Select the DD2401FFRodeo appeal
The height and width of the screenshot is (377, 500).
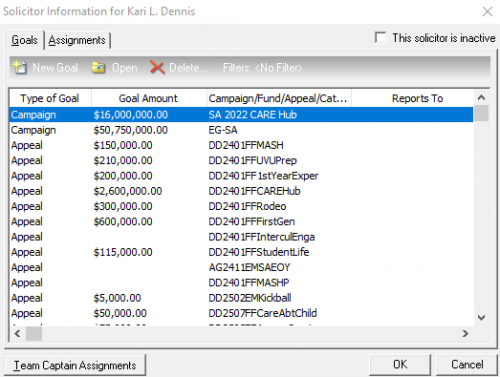point(241,206)
